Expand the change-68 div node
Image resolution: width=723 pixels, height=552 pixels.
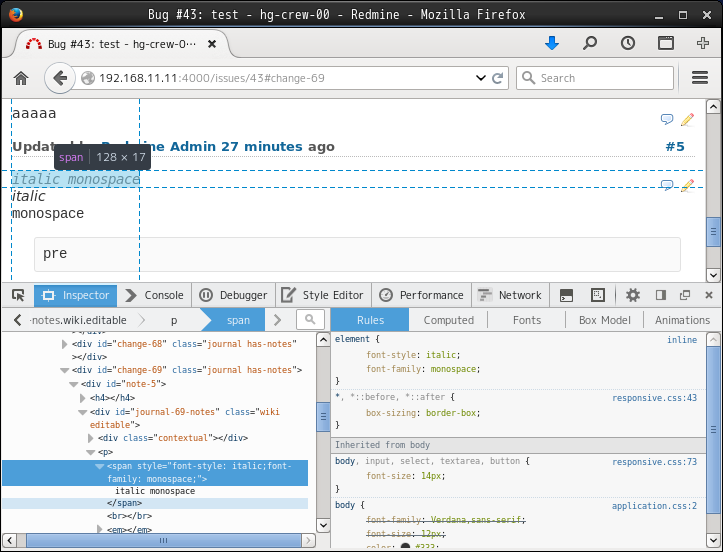coord(65,344)
